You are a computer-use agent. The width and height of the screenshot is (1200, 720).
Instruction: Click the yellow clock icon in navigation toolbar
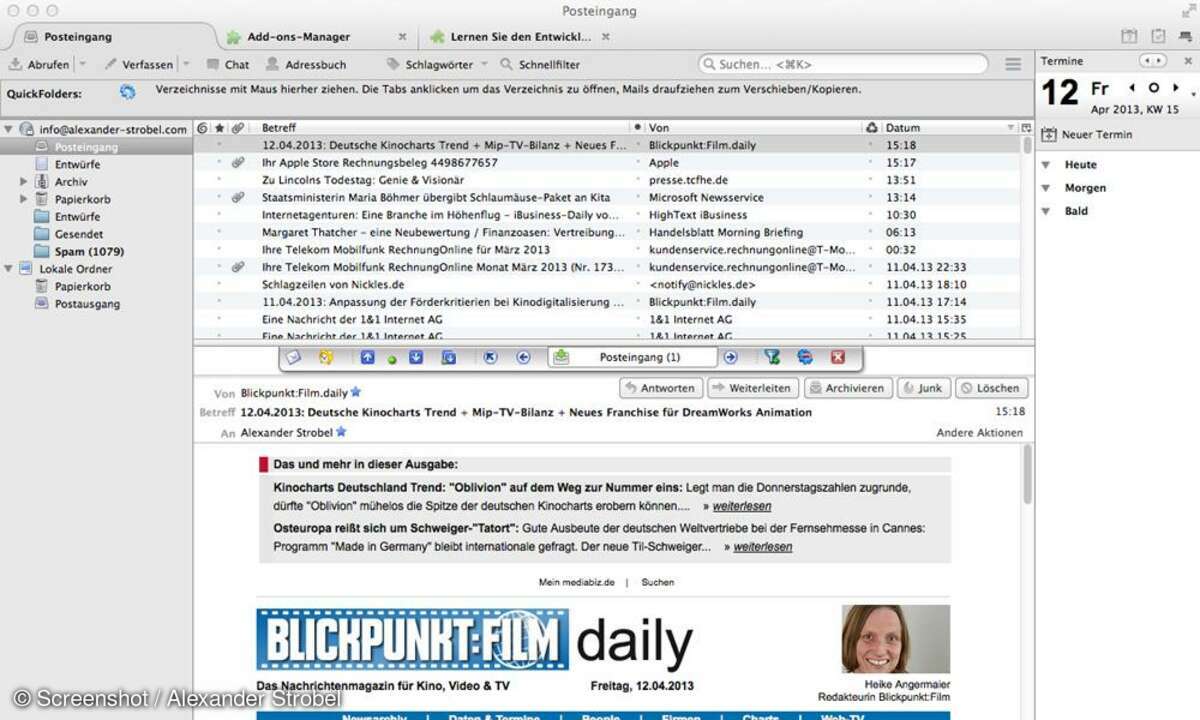tap(325, 357)
